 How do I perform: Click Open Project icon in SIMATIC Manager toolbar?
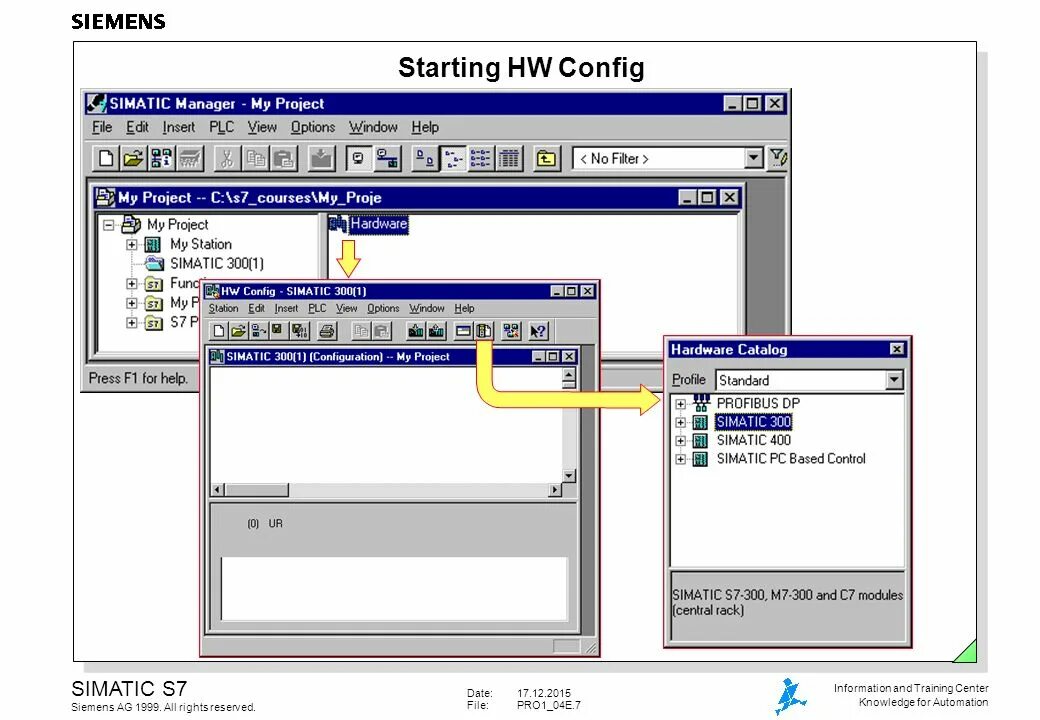(133, 158)
